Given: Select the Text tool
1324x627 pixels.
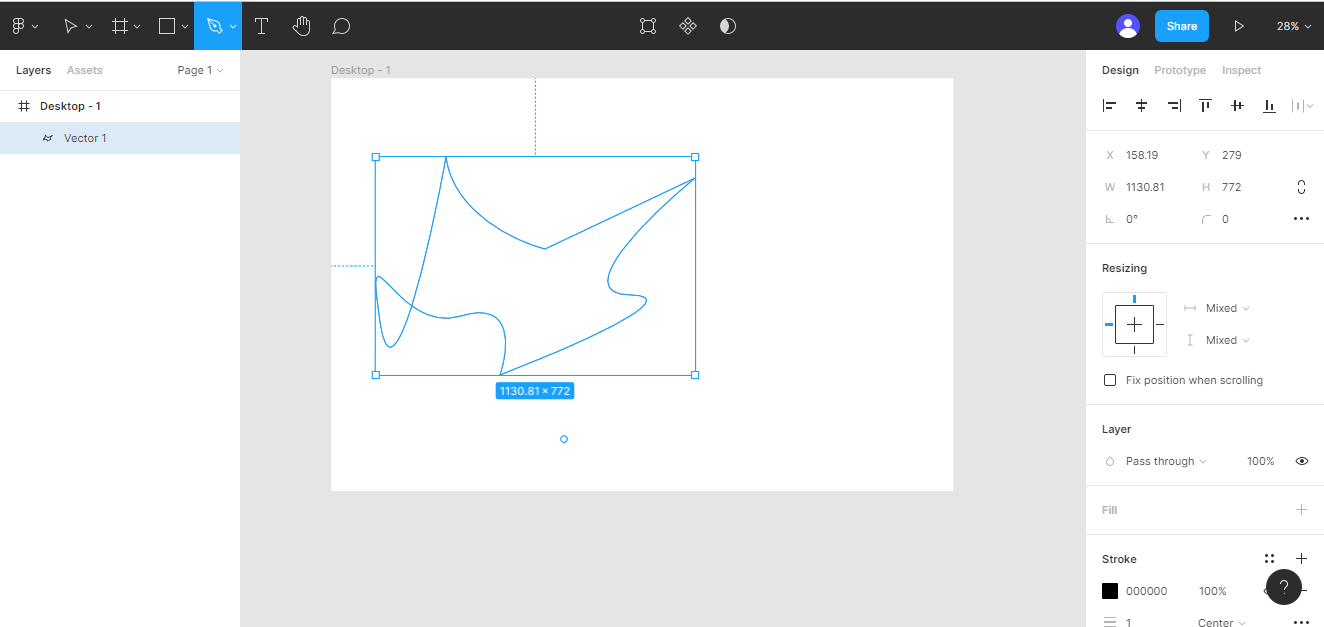Looking at the screenshot, I should pyautogui.click(x=261, y=26).
